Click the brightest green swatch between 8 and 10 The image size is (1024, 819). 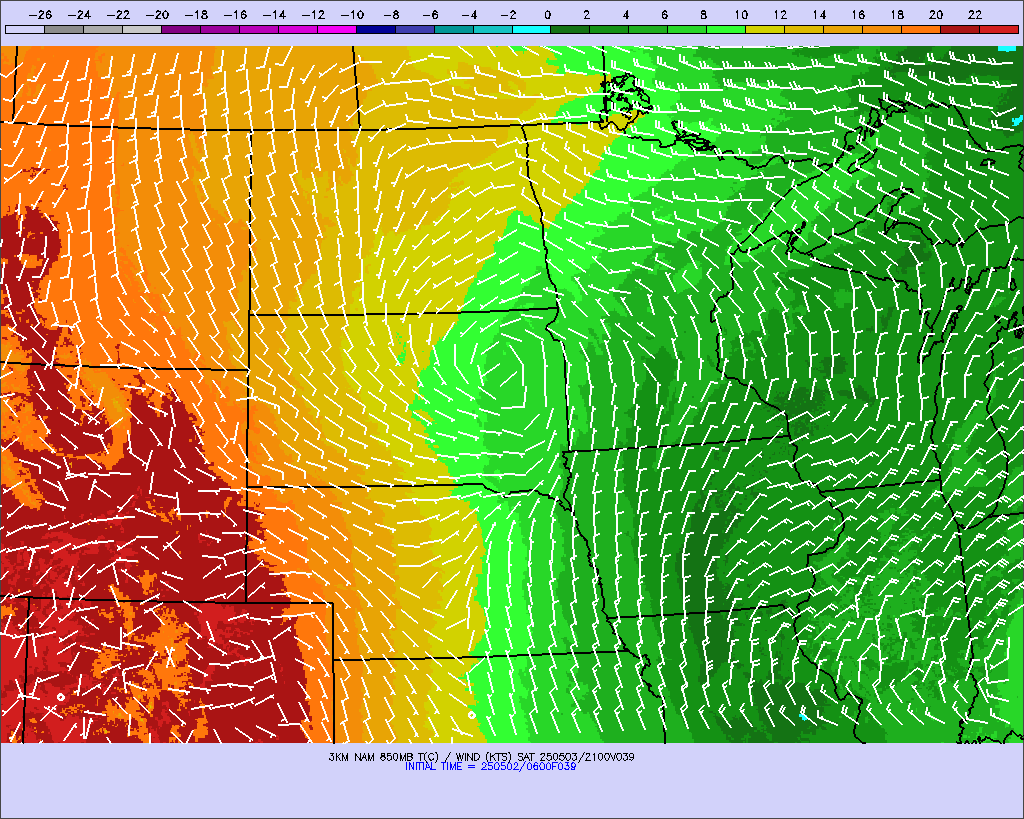coord(726,29)
